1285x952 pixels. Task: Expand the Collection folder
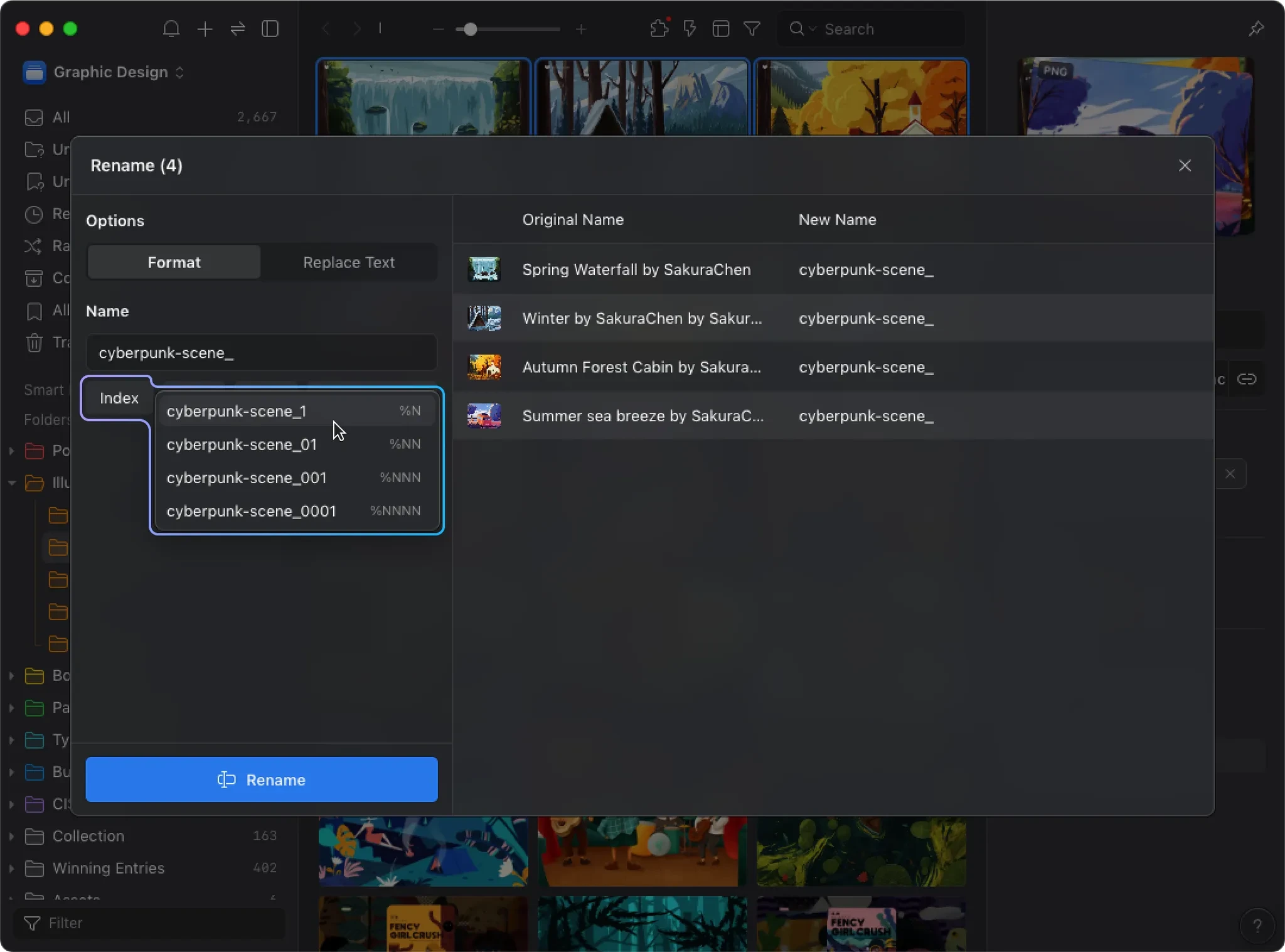11,836
